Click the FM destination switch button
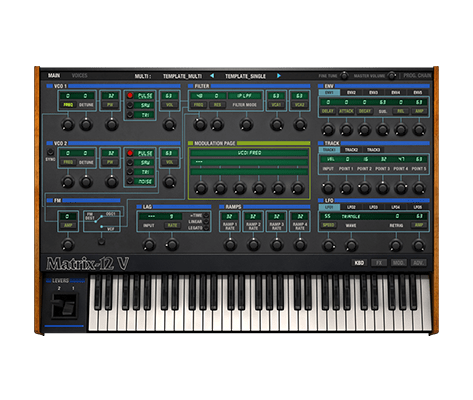 (102, 241)
